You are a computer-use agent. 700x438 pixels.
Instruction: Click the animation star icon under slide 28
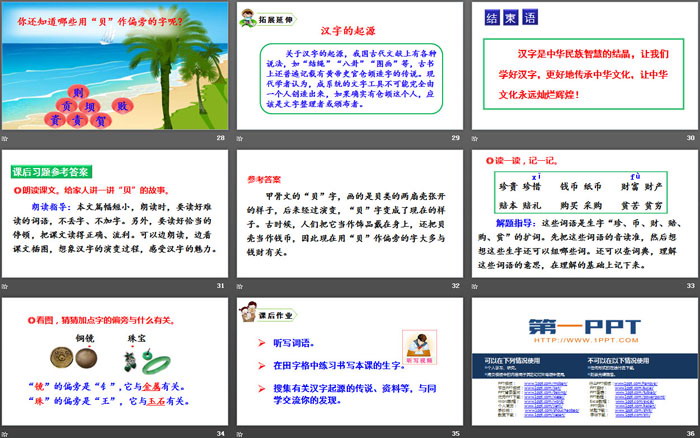coord(5,138)
